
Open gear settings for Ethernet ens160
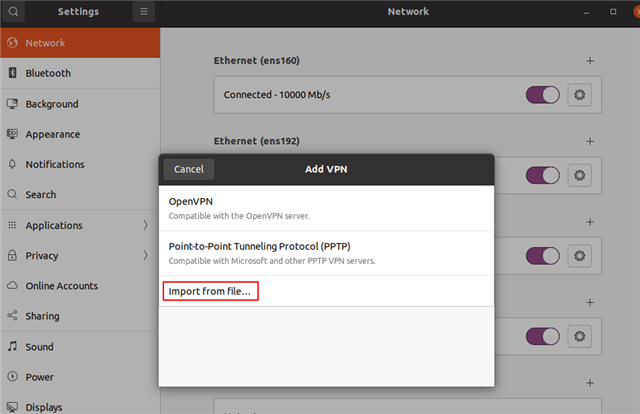click(x=579, y=95)
